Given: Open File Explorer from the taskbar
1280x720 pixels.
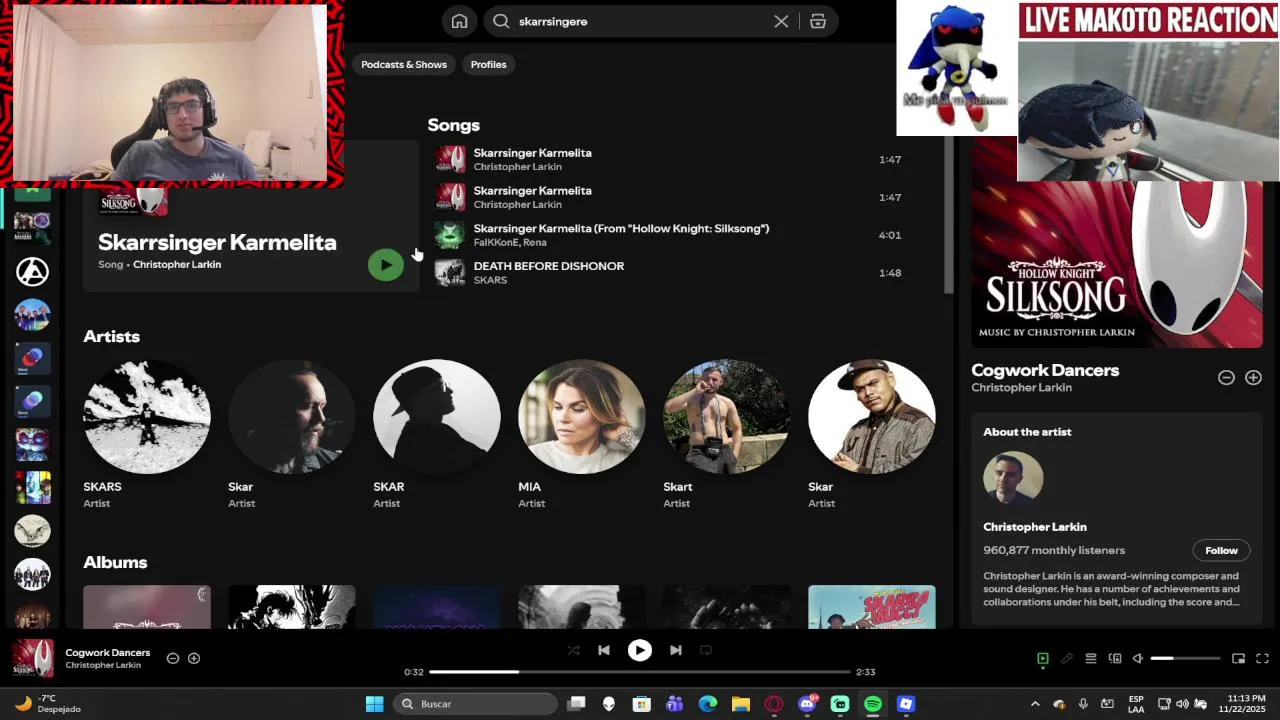Looking at the screenshot, I should tap(741, 704).
